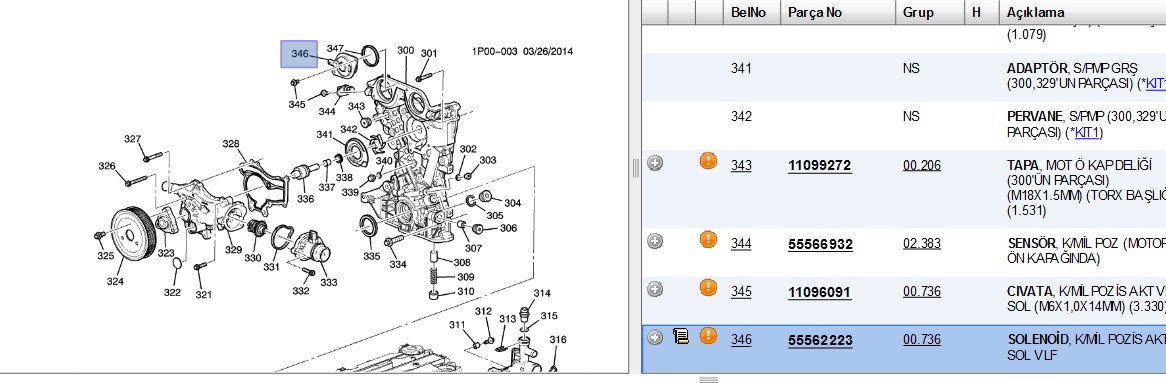Click callout 314 in the diagram
Viewport: 1166px width, 383px height.
[x=541, y=293]
